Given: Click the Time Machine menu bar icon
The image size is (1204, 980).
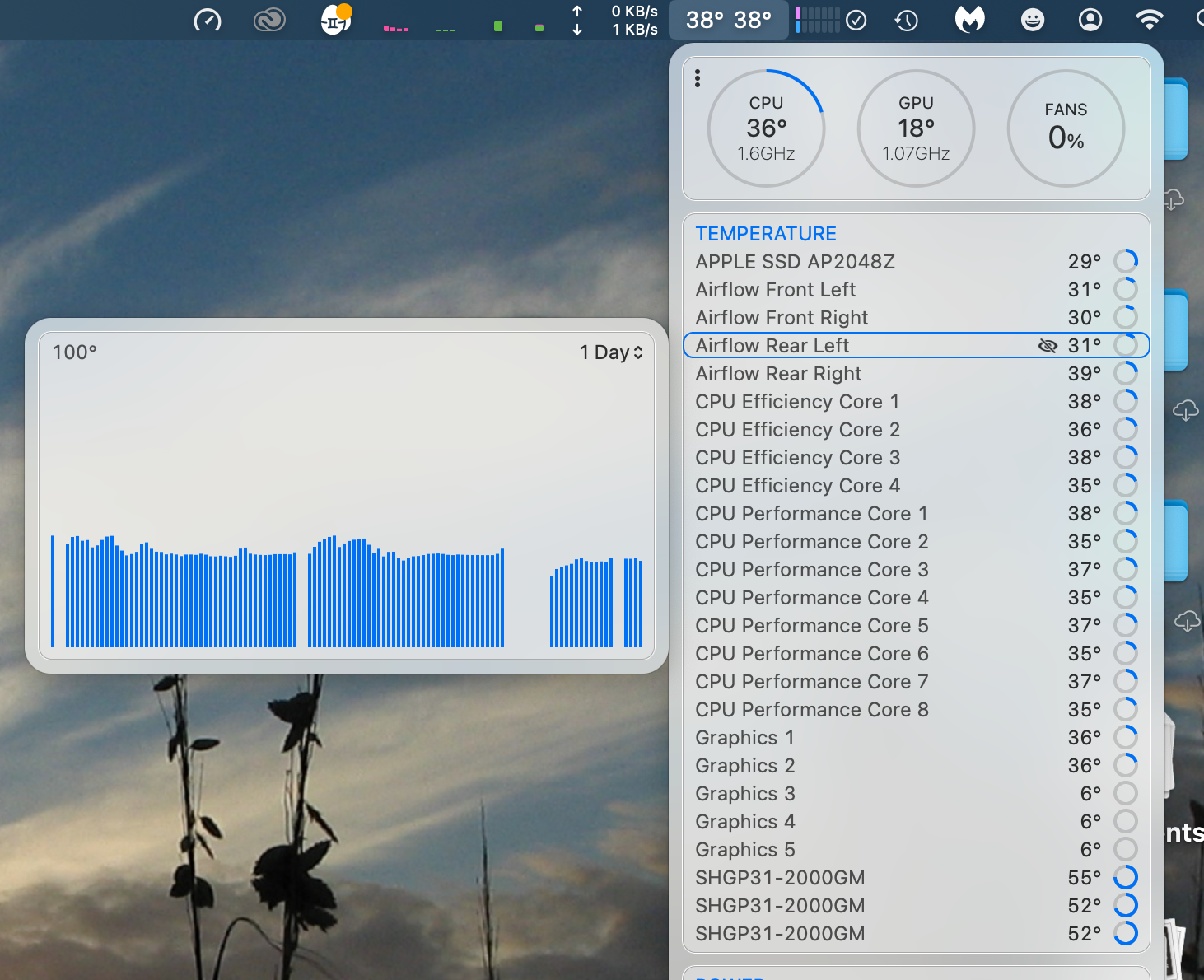Looking at the screenshot, I should [906, 20].
